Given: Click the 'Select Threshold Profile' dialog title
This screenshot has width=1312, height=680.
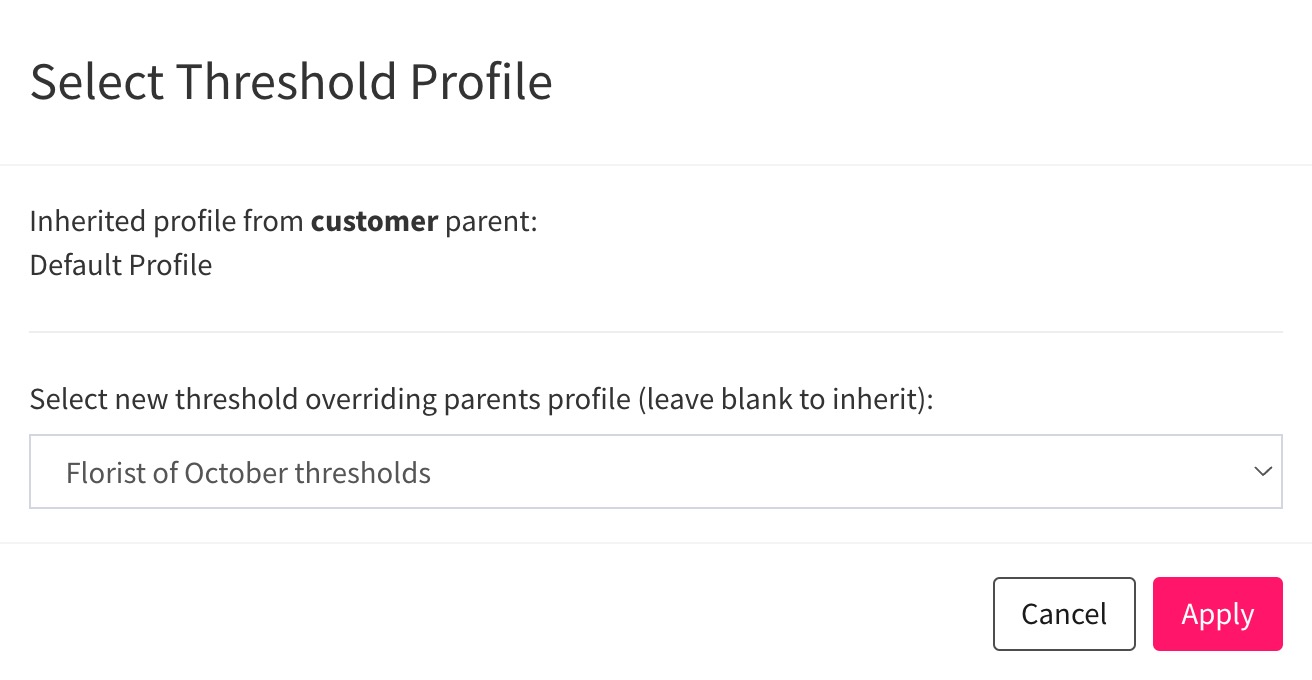Looking at the screenshot, I should pyautogui.click(x=291, y=81).
